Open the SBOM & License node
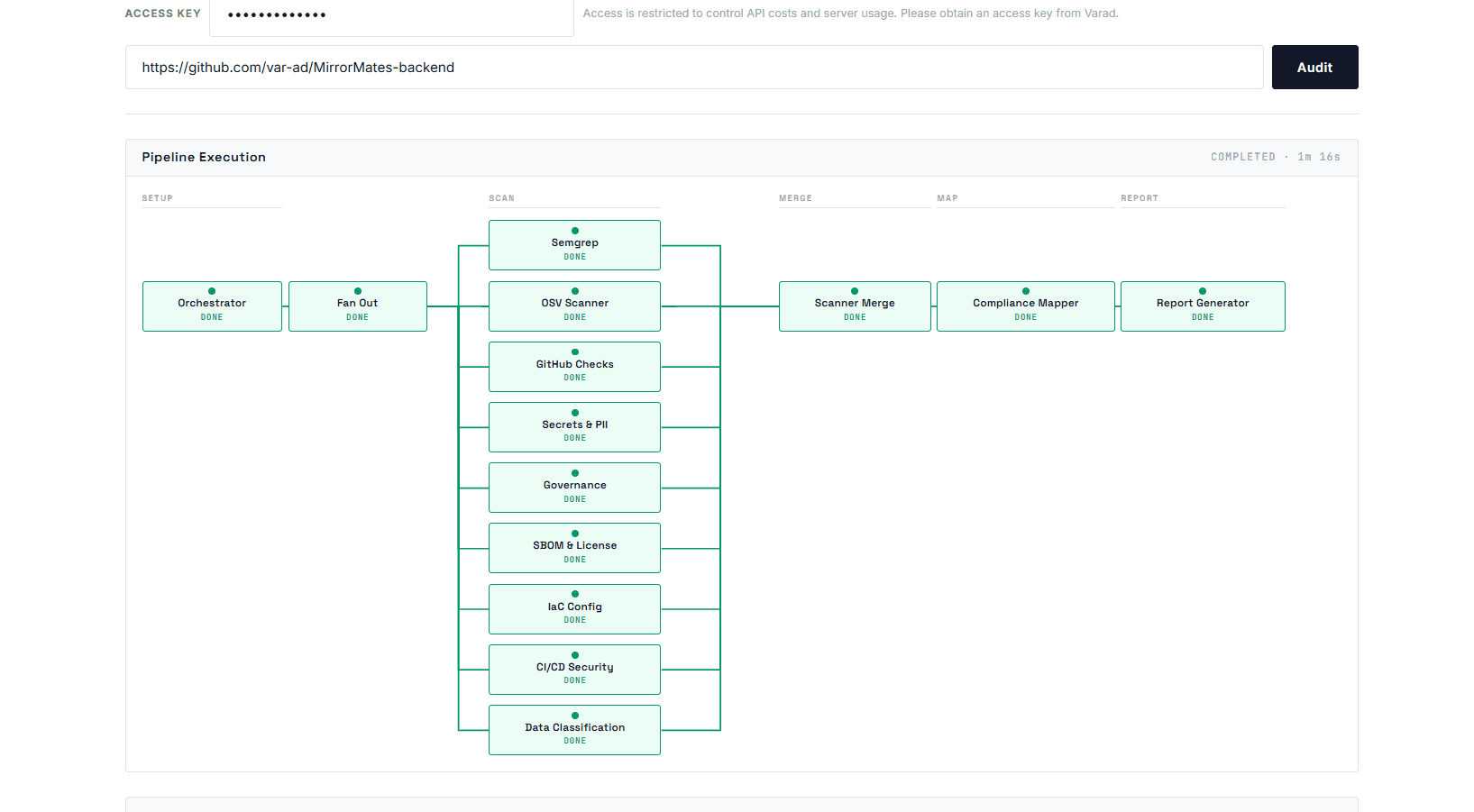The width and height of the screenshot is (1474, 812). click(x=574, y=548)
